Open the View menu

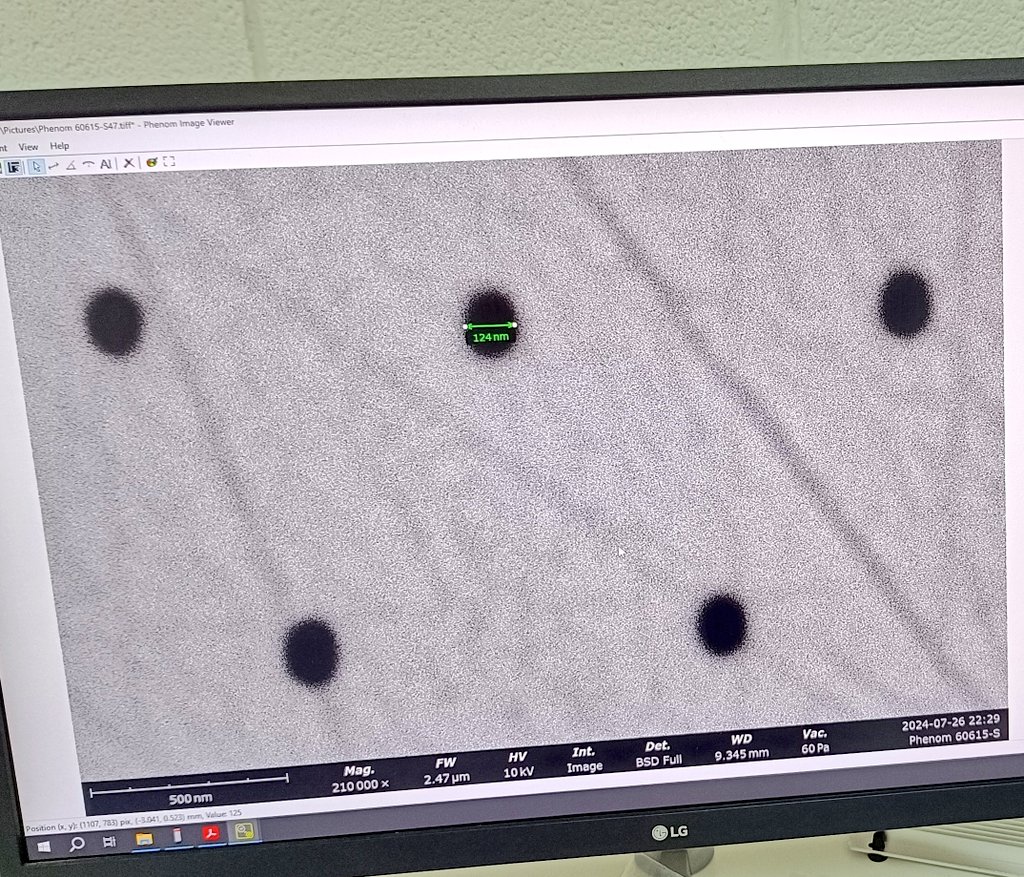[x=28, y=147]
